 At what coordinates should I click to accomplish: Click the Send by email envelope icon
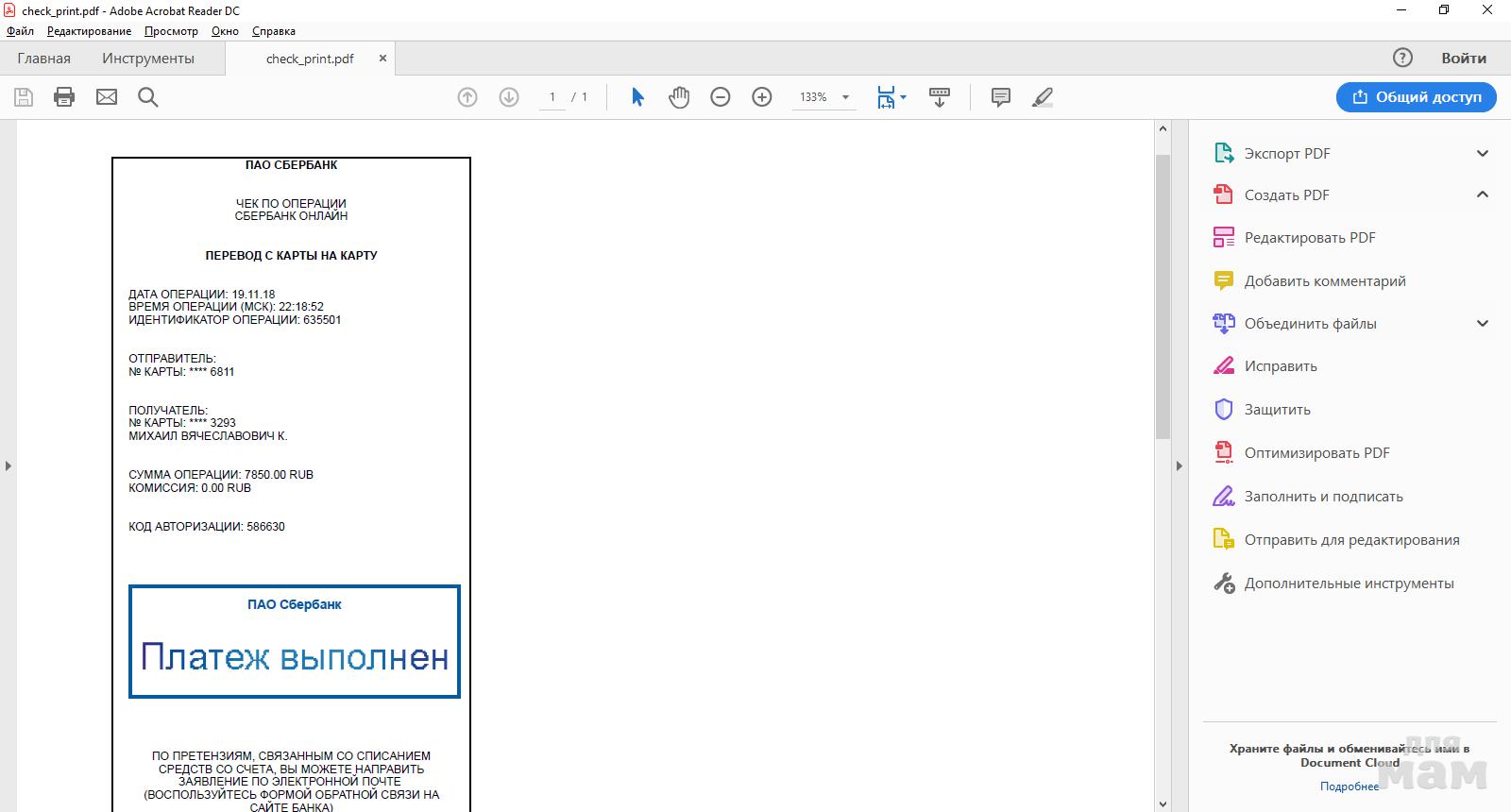[107, 97]
